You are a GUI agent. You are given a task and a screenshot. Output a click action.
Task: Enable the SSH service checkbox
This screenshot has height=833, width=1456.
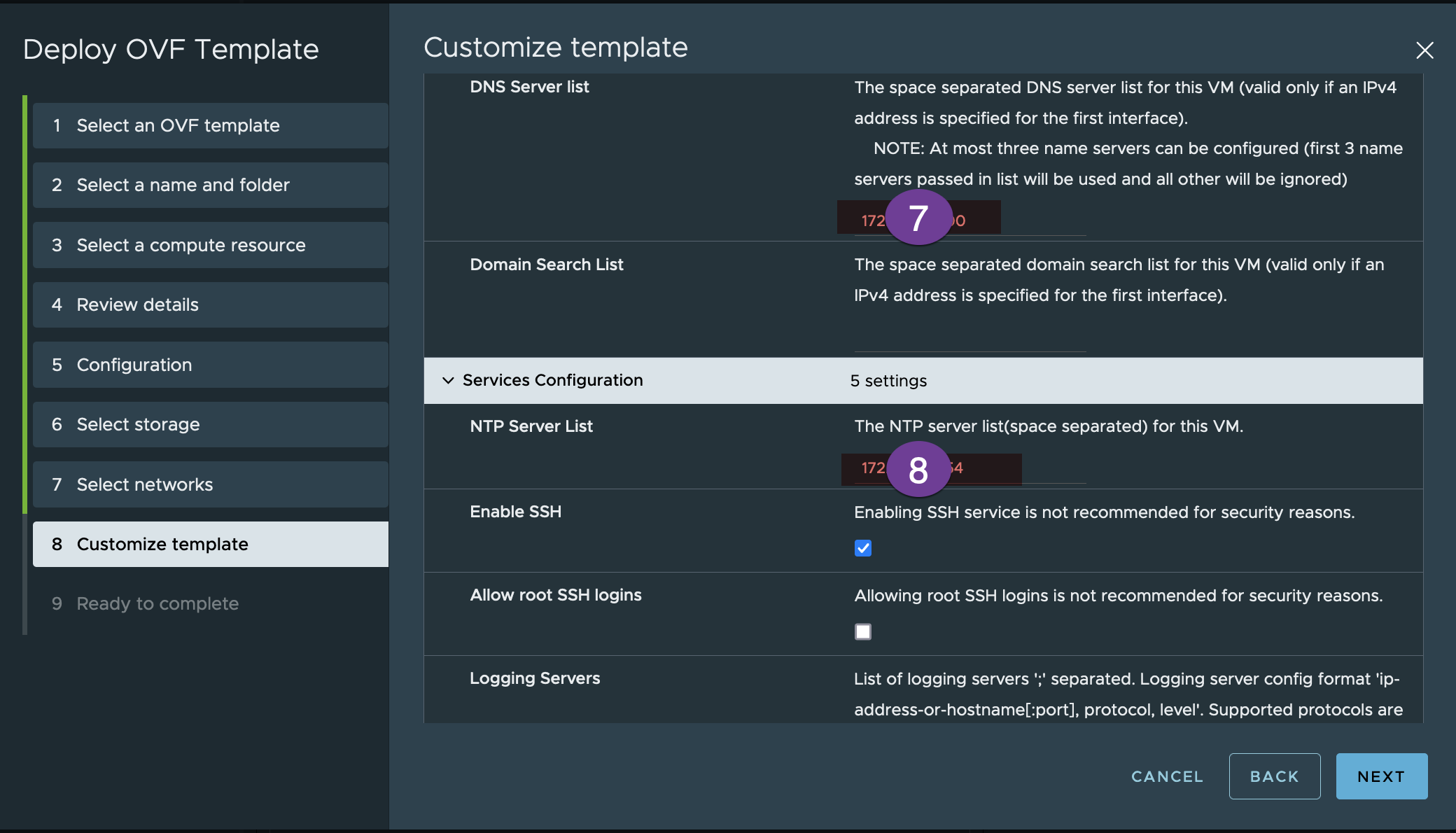click(x=863, y=548)
